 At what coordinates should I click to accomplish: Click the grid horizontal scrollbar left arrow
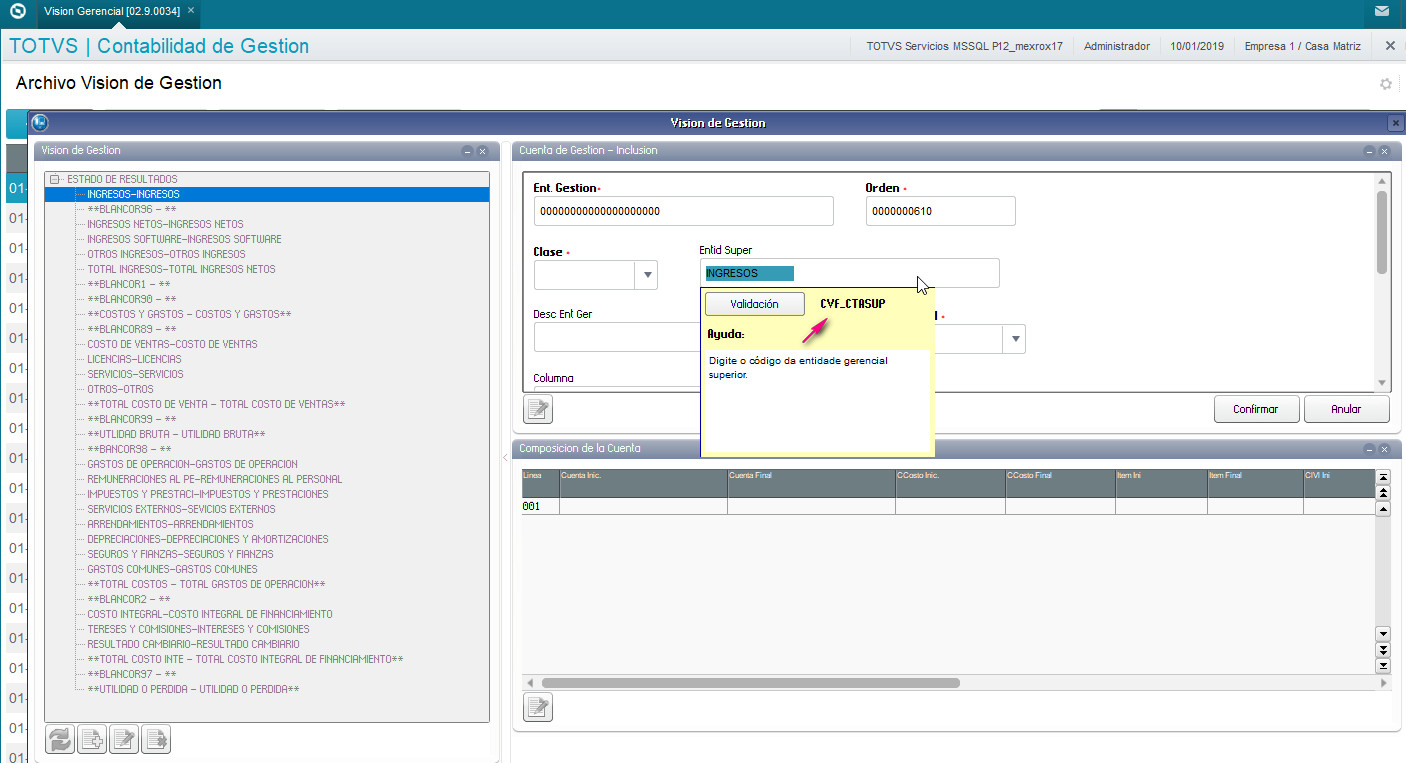(x=530, y=683)
